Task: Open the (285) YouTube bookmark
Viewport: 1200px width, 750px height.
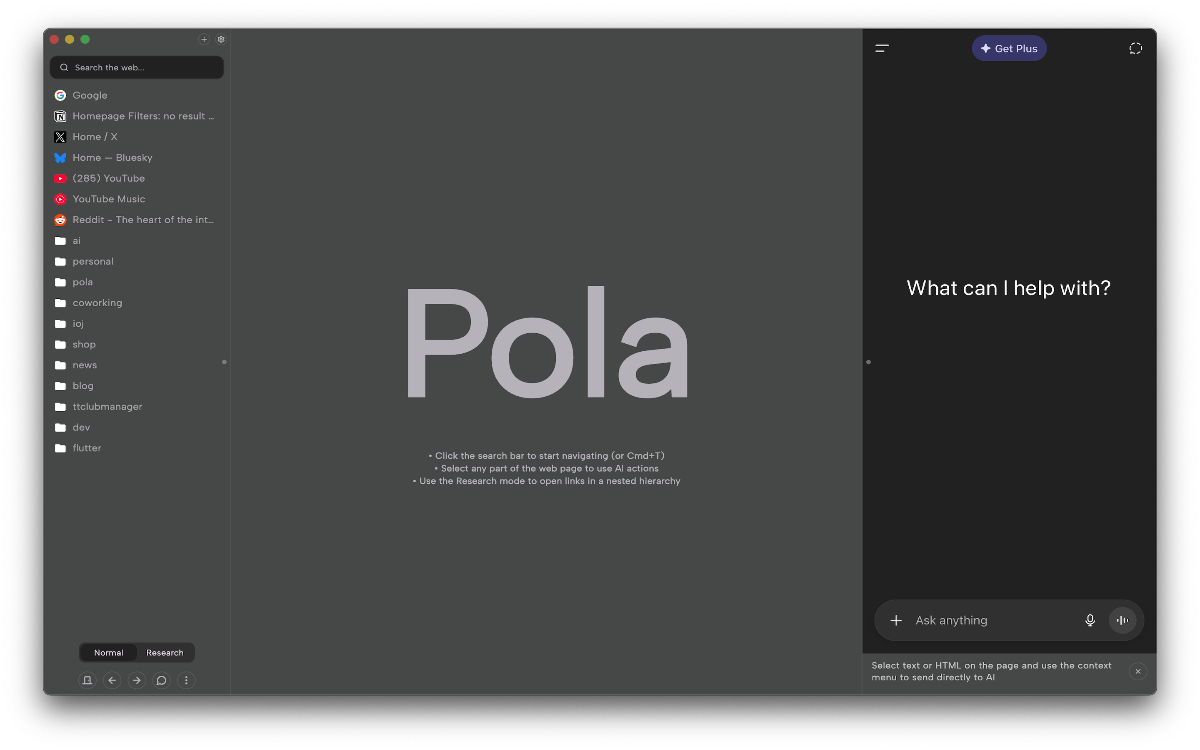Action: (137, 178)
